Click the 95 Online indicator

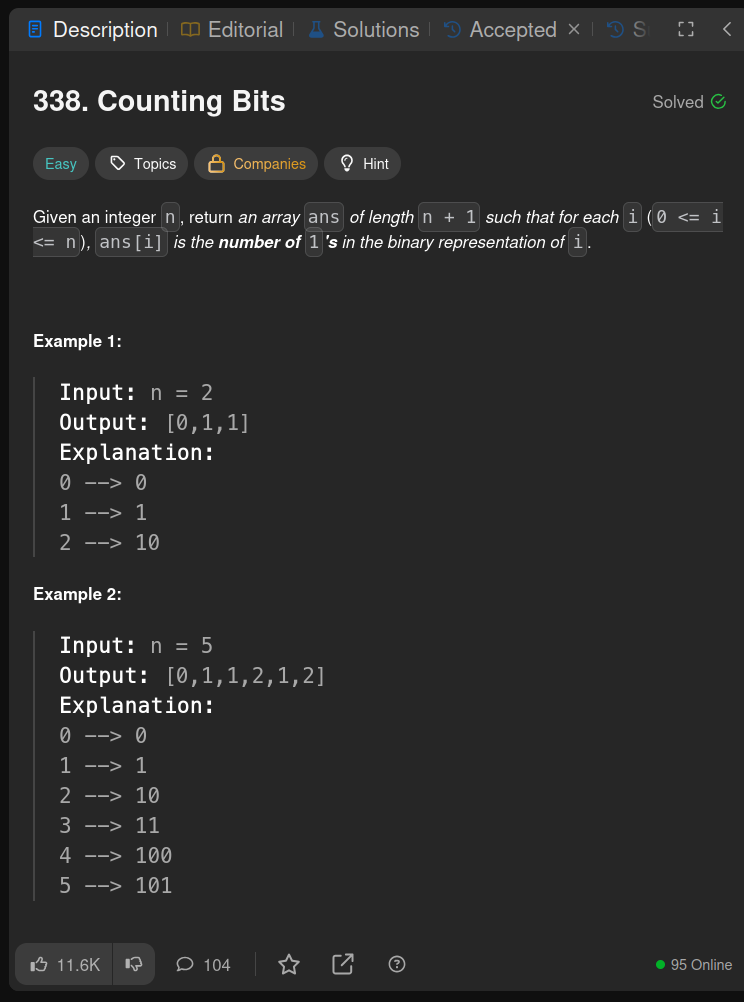tap(694, 964)
